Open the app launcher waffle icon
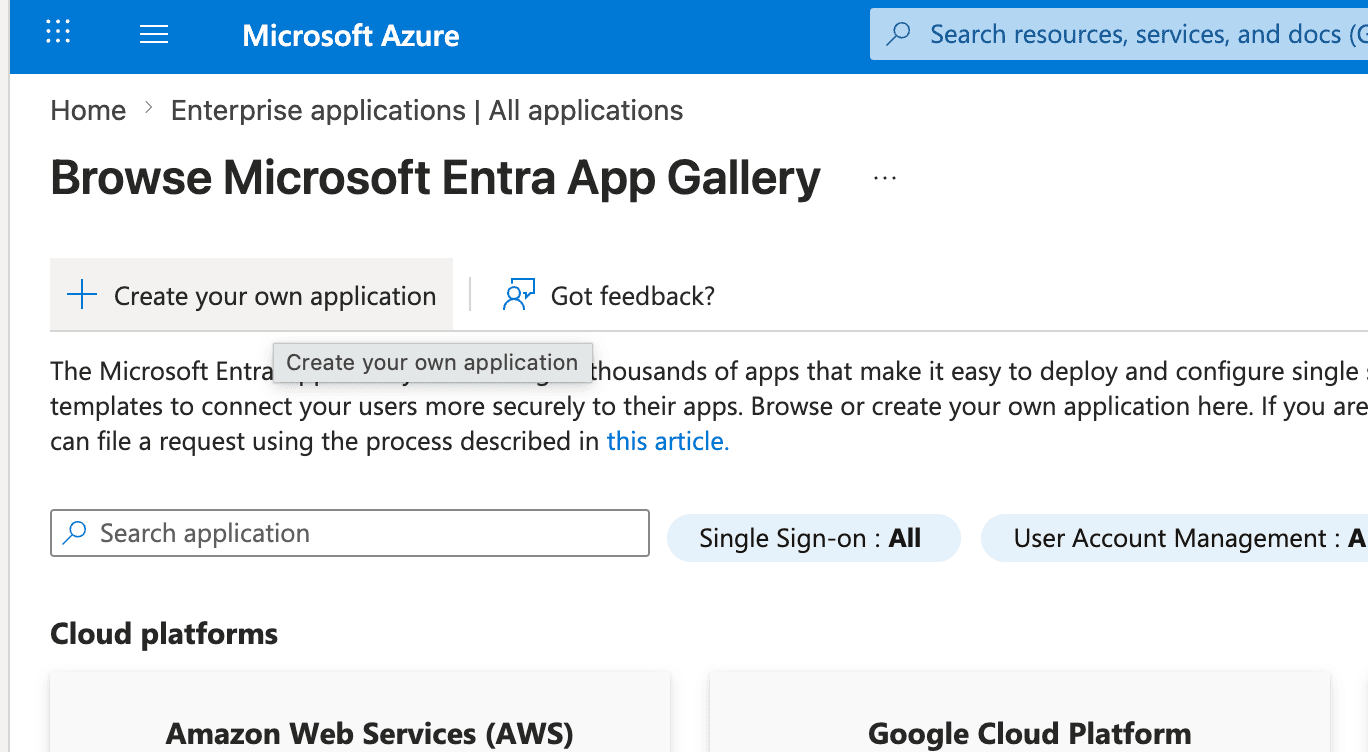Image resolution: width=1368 pixels, height=752 pixels. pyautogui.click(x=59, y=32)
